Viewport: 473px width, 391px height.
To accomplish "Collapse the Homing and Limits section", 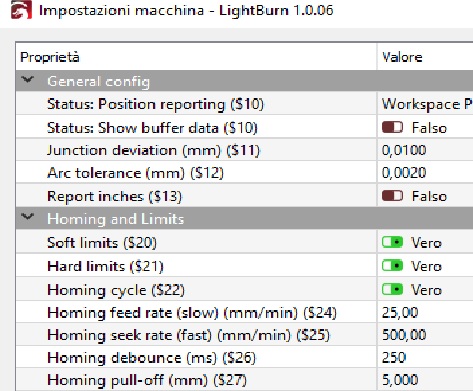I will [x=27, y=217].
